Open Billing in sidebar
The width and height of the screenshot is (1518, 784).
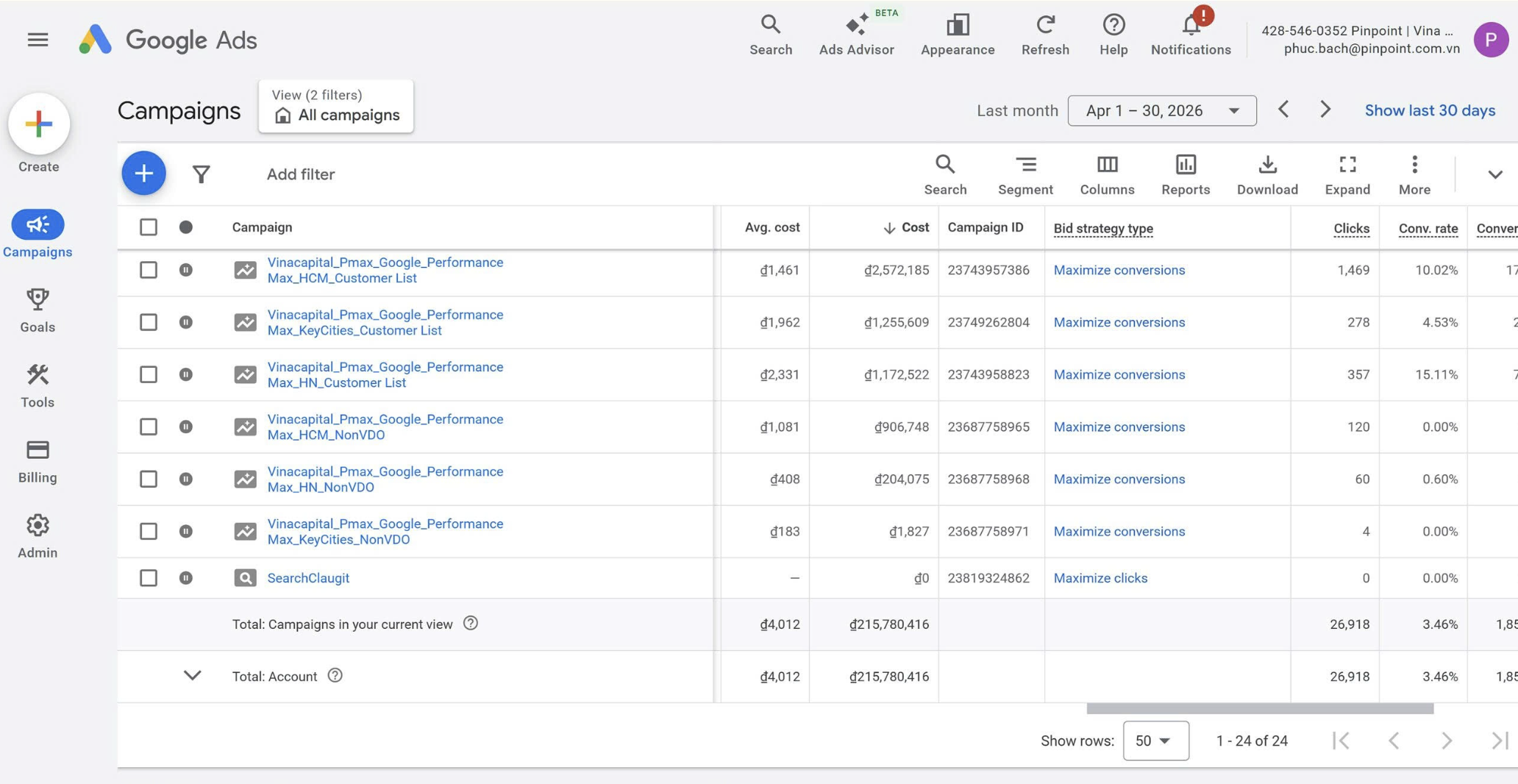tap(38, 461)
